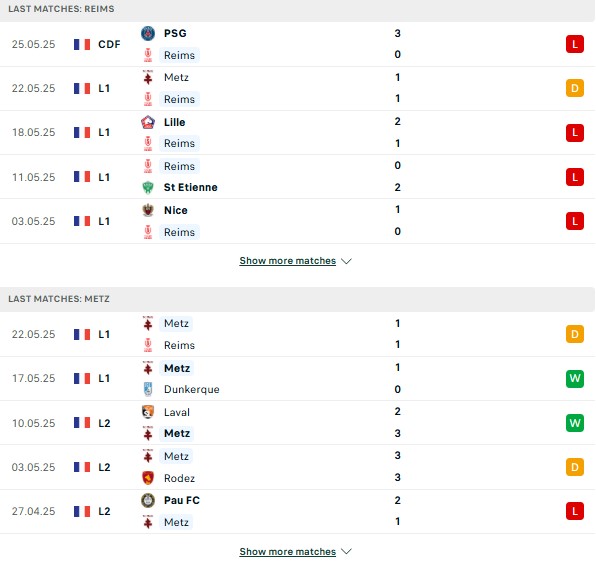Click the Laval club crest icon
This screenshot has height=568, width=596.
[148, 412]
